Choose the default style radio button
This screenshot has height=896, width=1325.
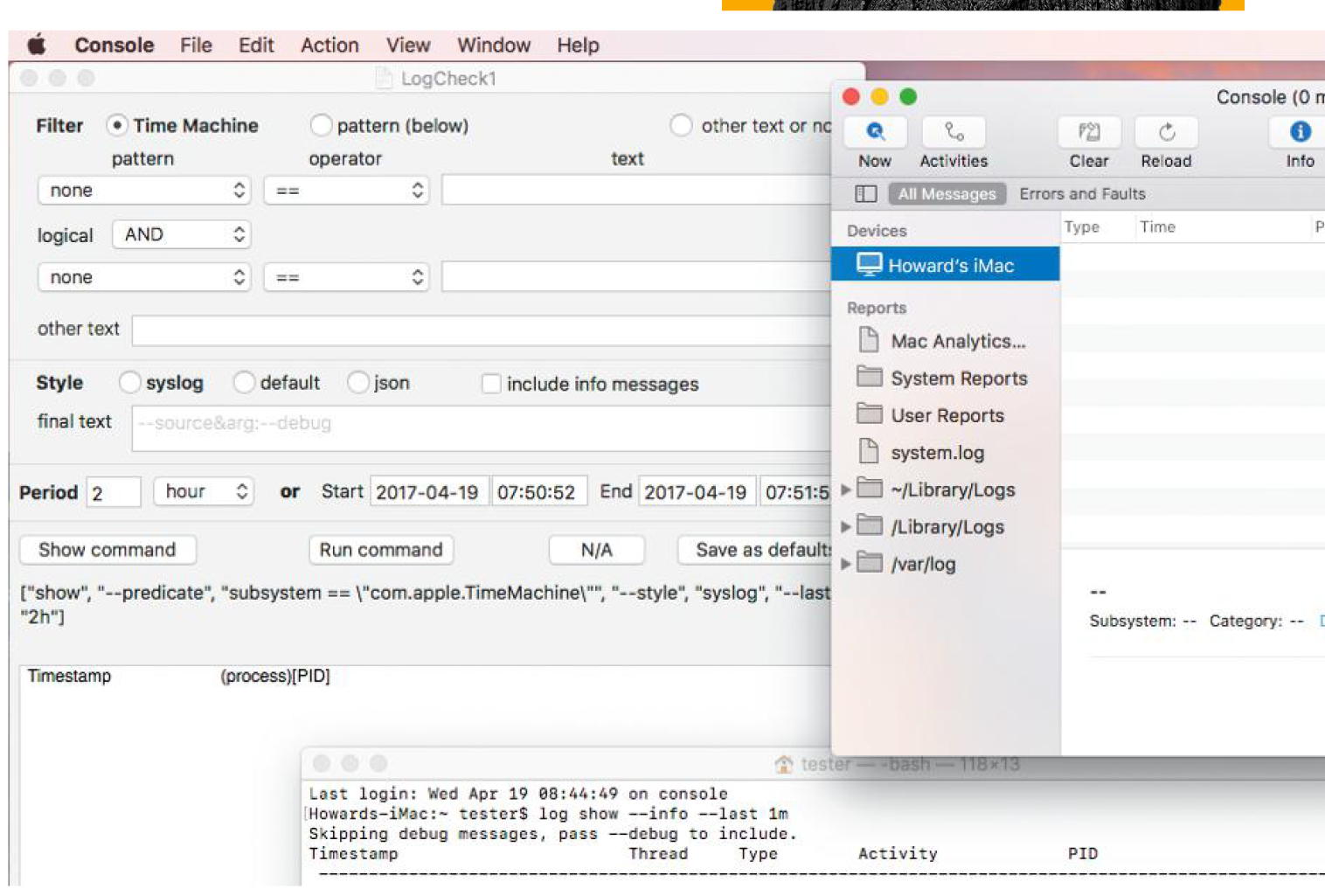pos(244,382)
